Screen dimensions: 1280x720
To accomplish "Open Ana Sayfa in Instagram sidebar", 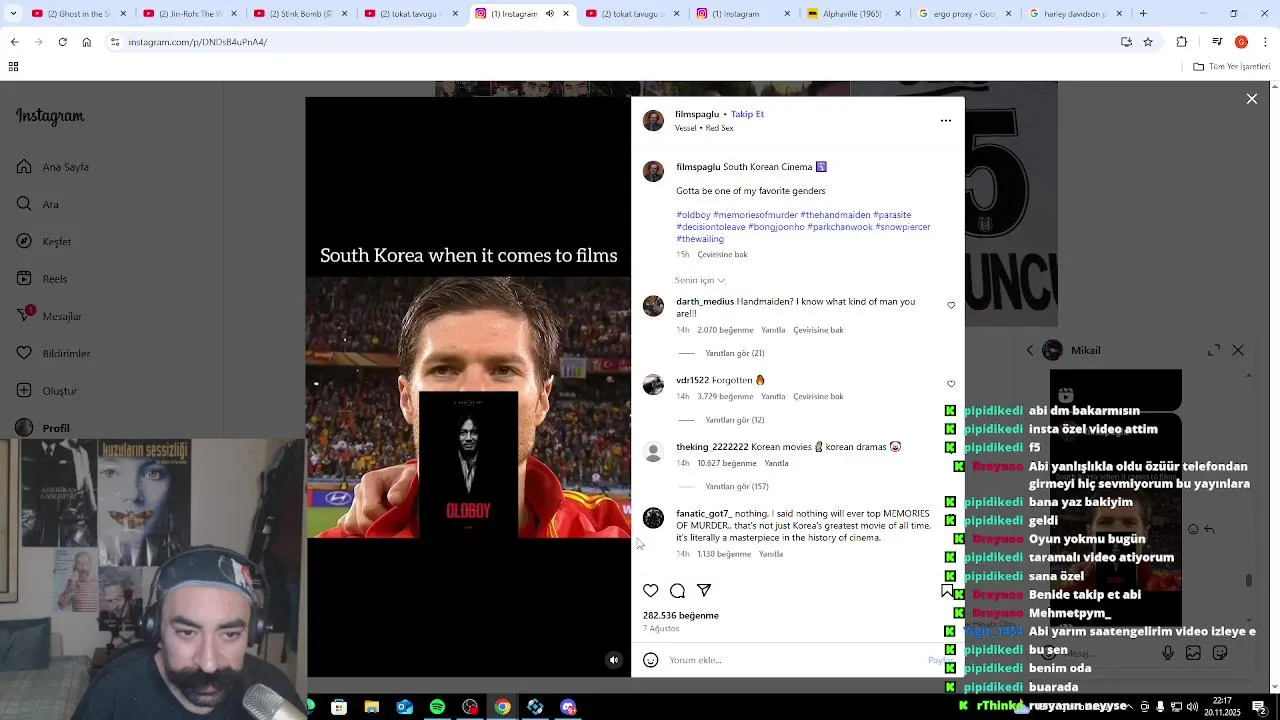I will (x=53, y=167).
